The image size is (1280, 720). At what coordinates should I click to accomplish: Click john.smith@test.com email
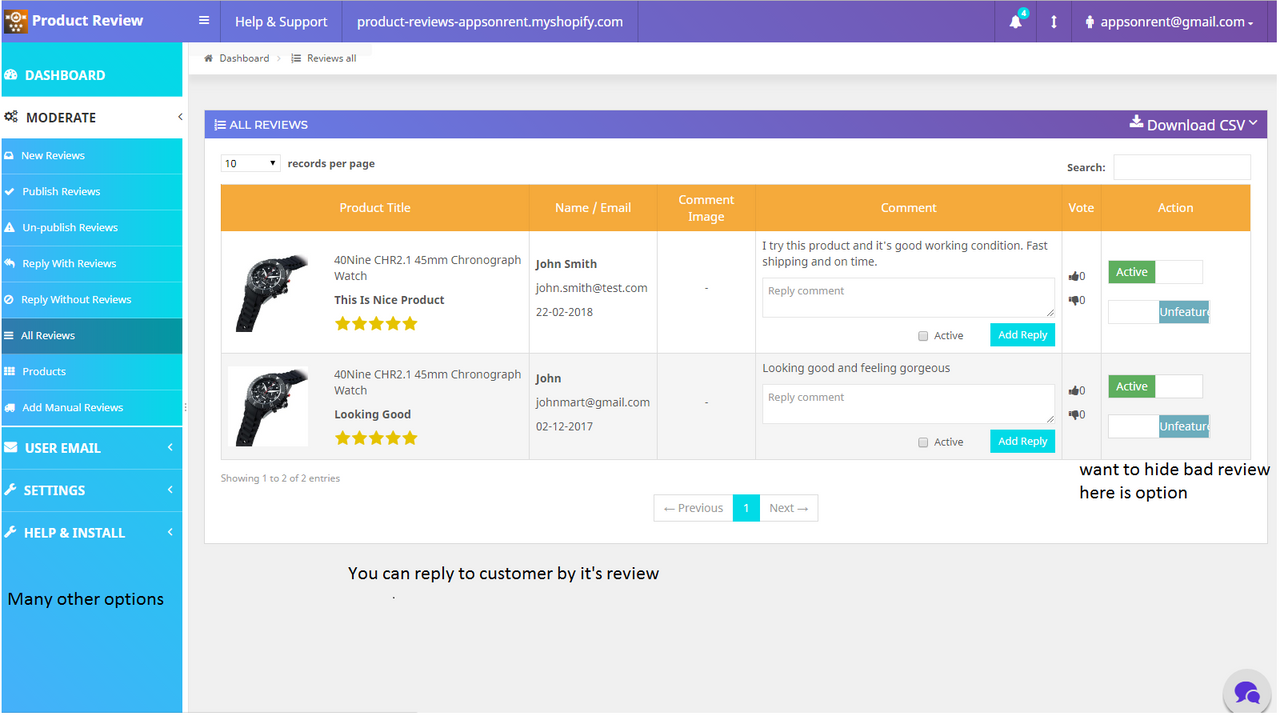[x=591, y=288]
